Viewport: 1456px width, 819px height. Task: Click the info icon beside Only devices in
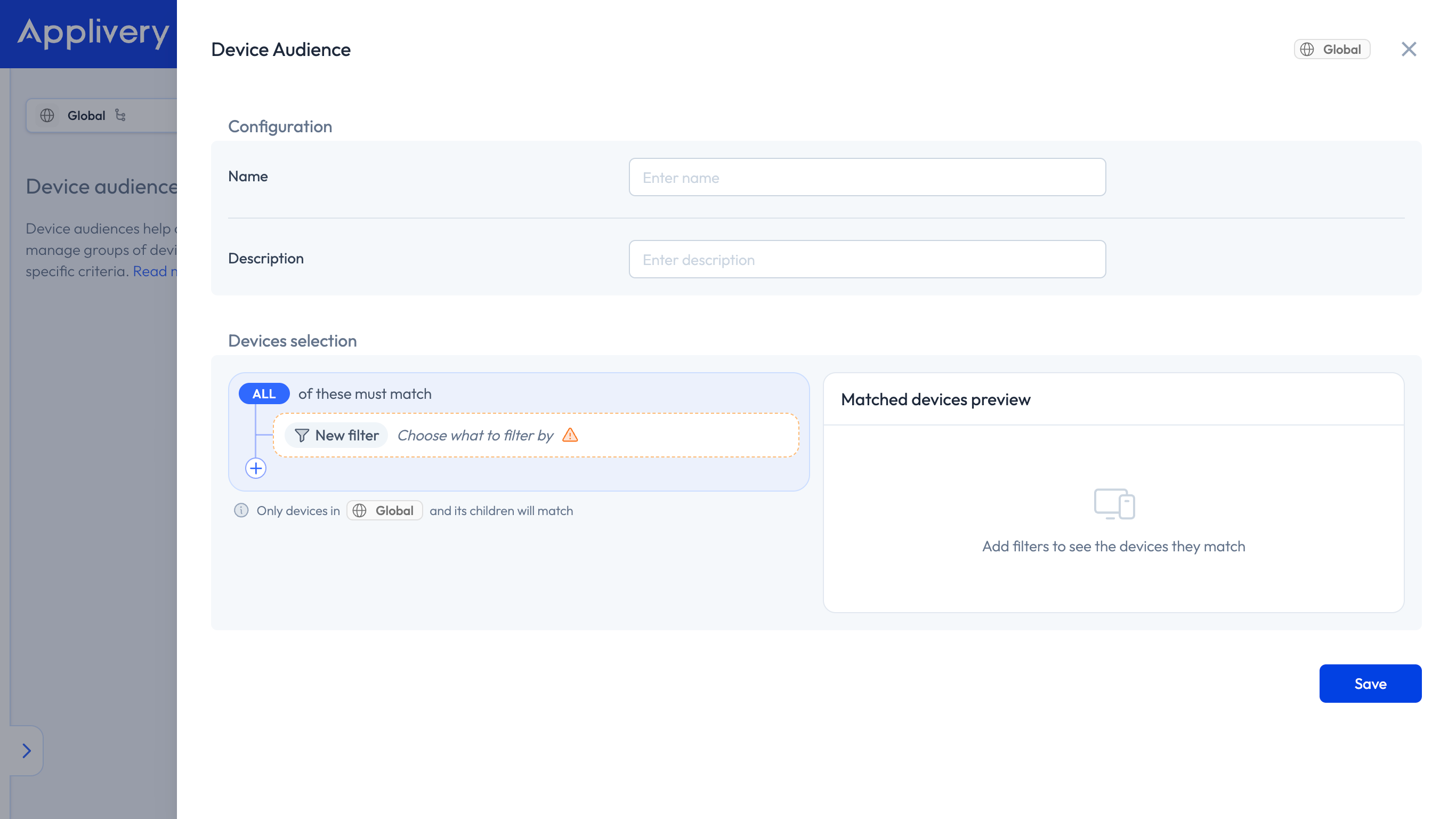[241, 510]
